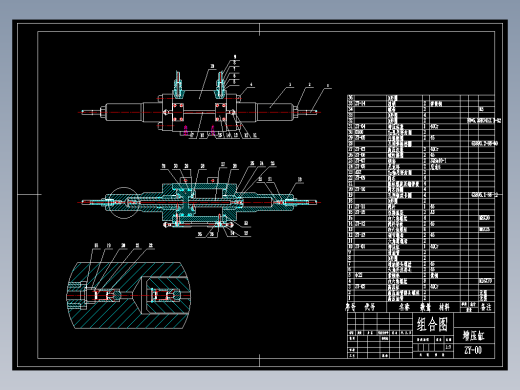Click the '代号' column header
Image resolution: width=520 pixels, height=390 pixels.
click(370, 307)
